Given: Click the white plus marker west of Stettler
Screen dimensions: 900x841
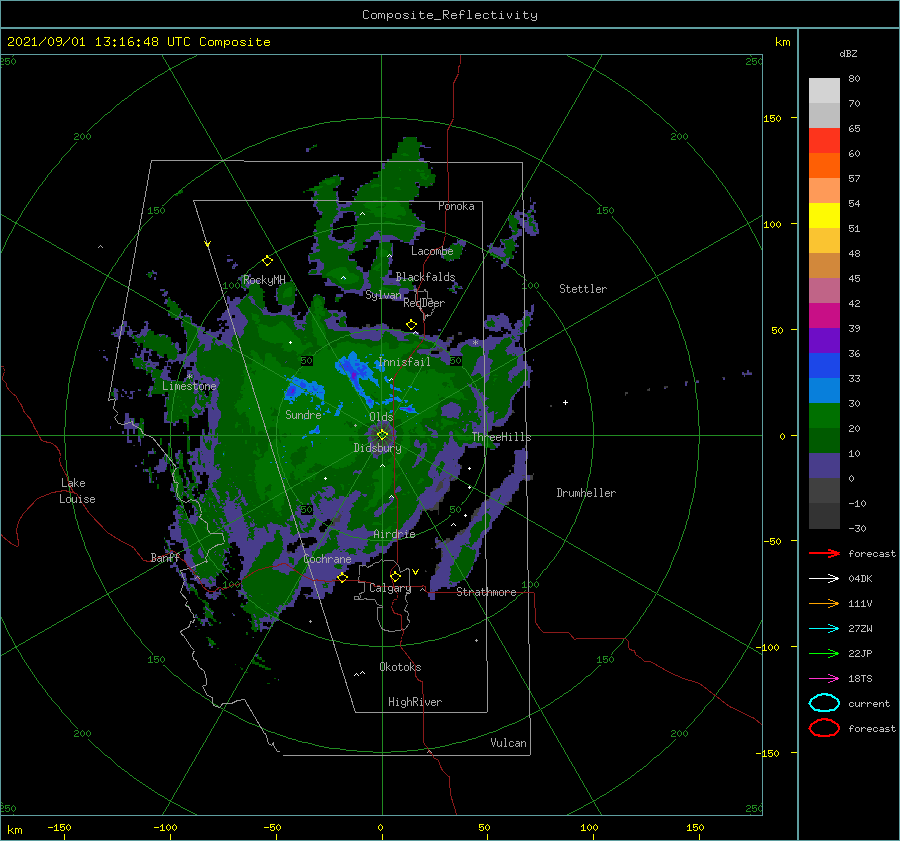Looking at the screenshot, I should click(x=565, y=402).
